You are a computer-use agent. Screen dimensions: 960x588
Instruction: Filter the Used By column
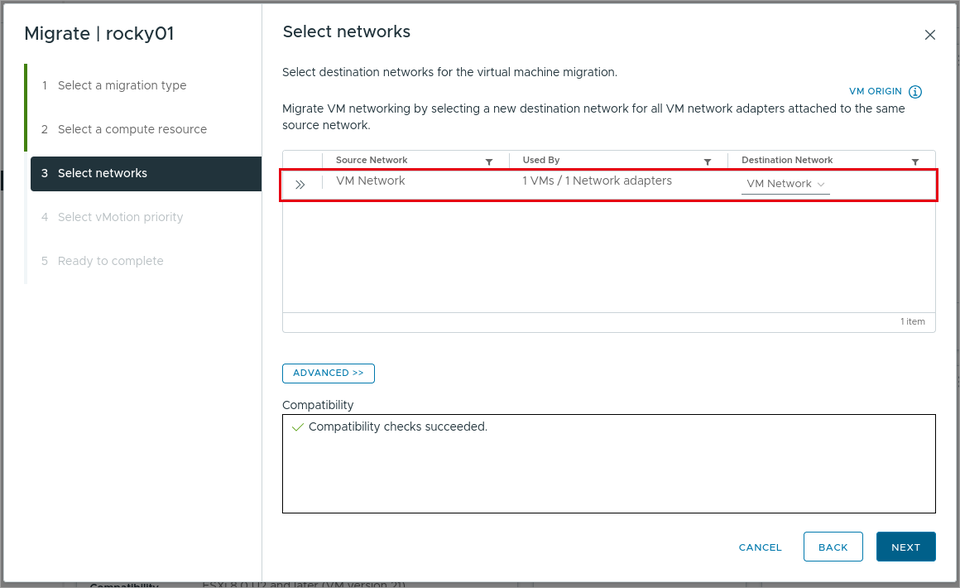(707, 162)
